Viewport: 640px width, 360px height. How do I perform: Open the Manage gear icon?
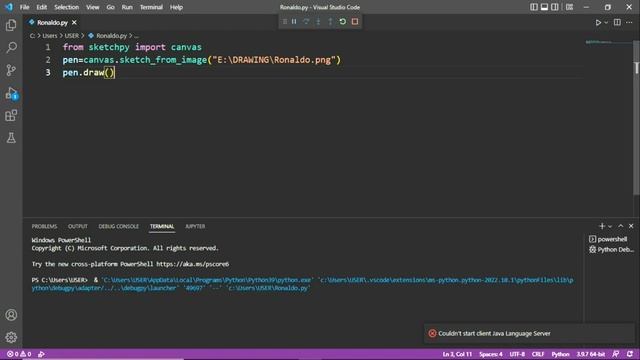click(11, 337)
